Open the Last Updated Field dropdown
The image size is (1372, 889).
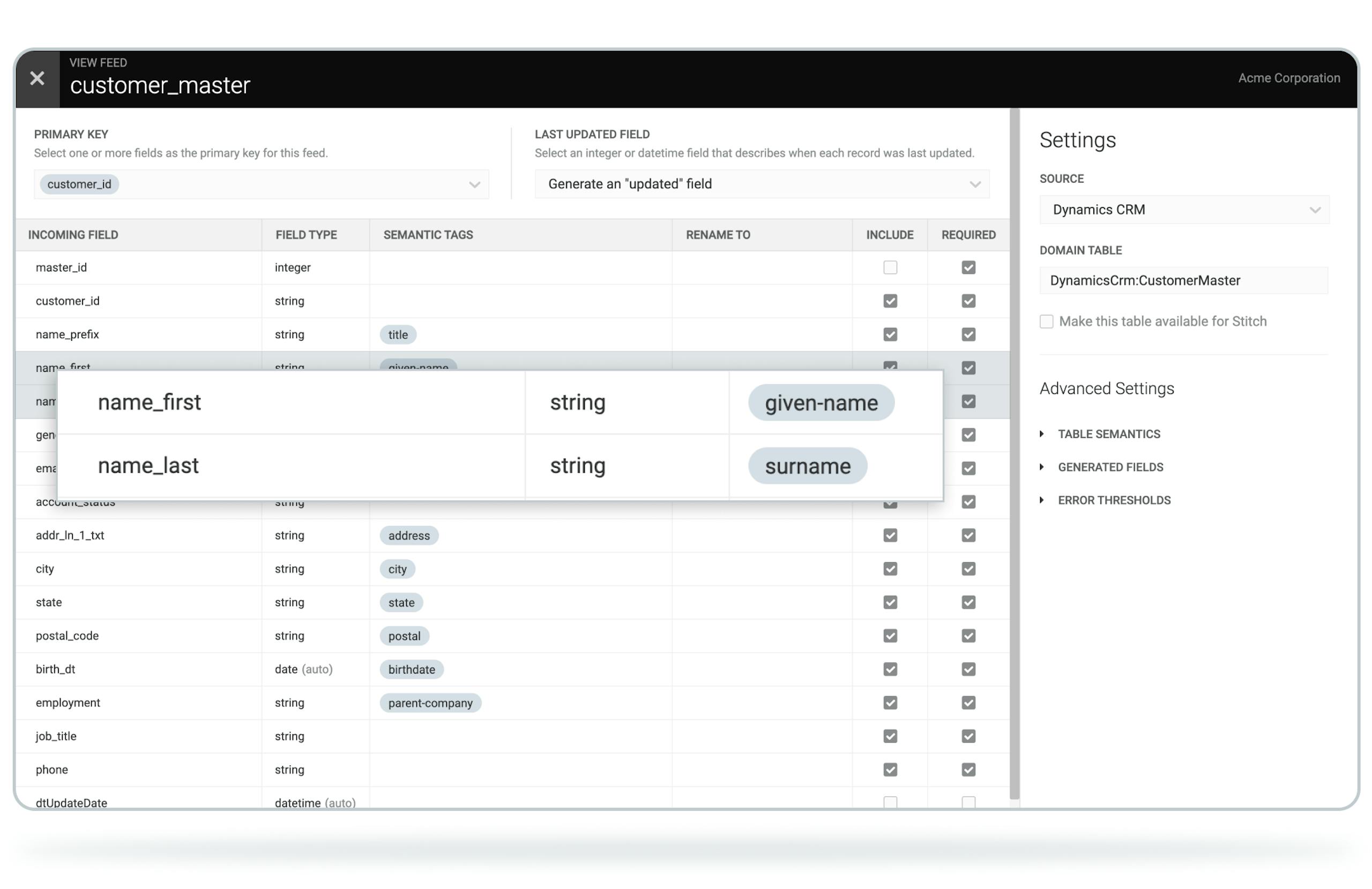(762, 184)
